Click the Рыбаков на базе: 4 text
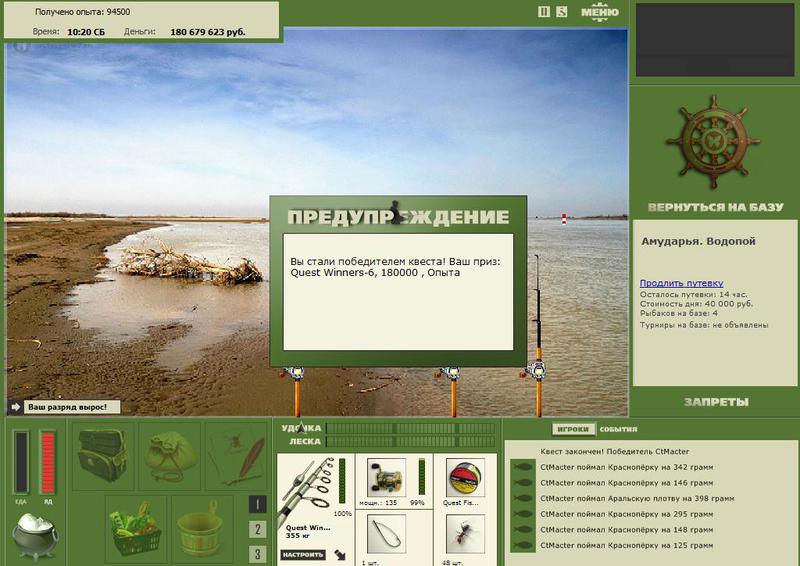 point(679,313)
